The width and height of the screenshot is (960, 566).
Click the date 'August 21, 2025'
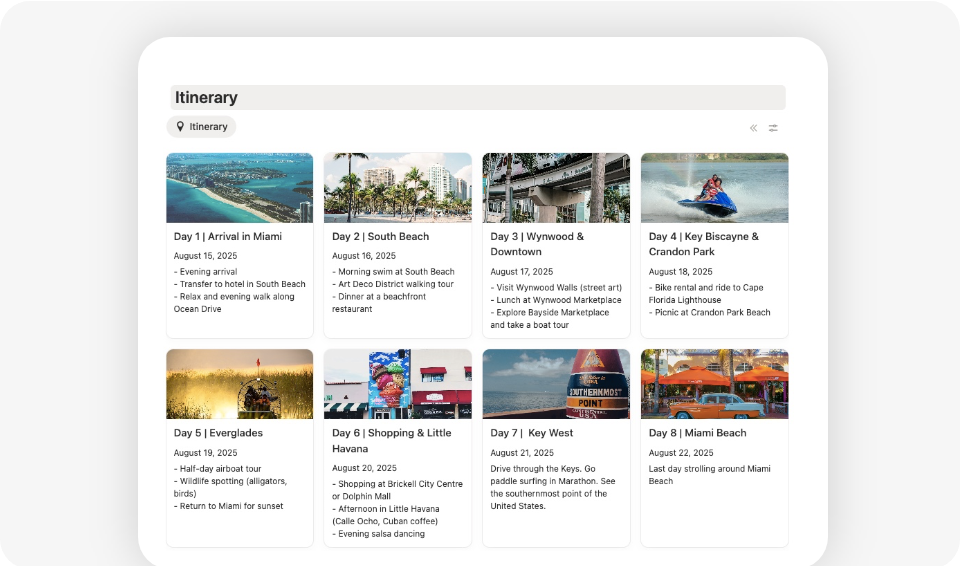pyautogui.click(x=522, y=453)
